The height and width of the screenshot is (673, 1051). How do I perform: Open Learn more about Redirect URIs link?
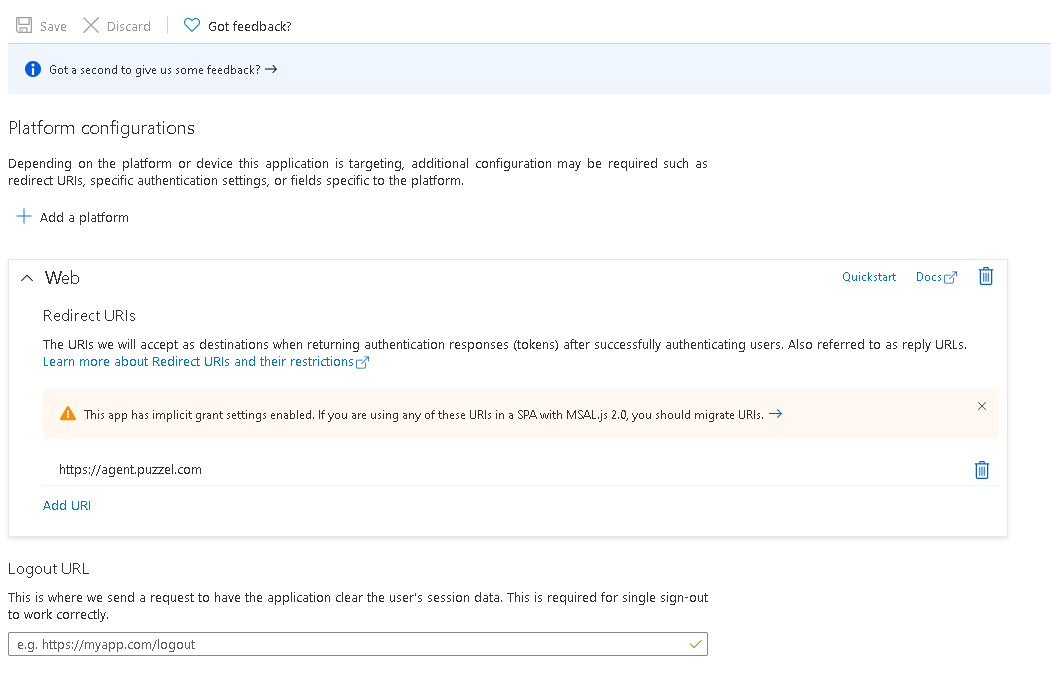coord(198,362)
